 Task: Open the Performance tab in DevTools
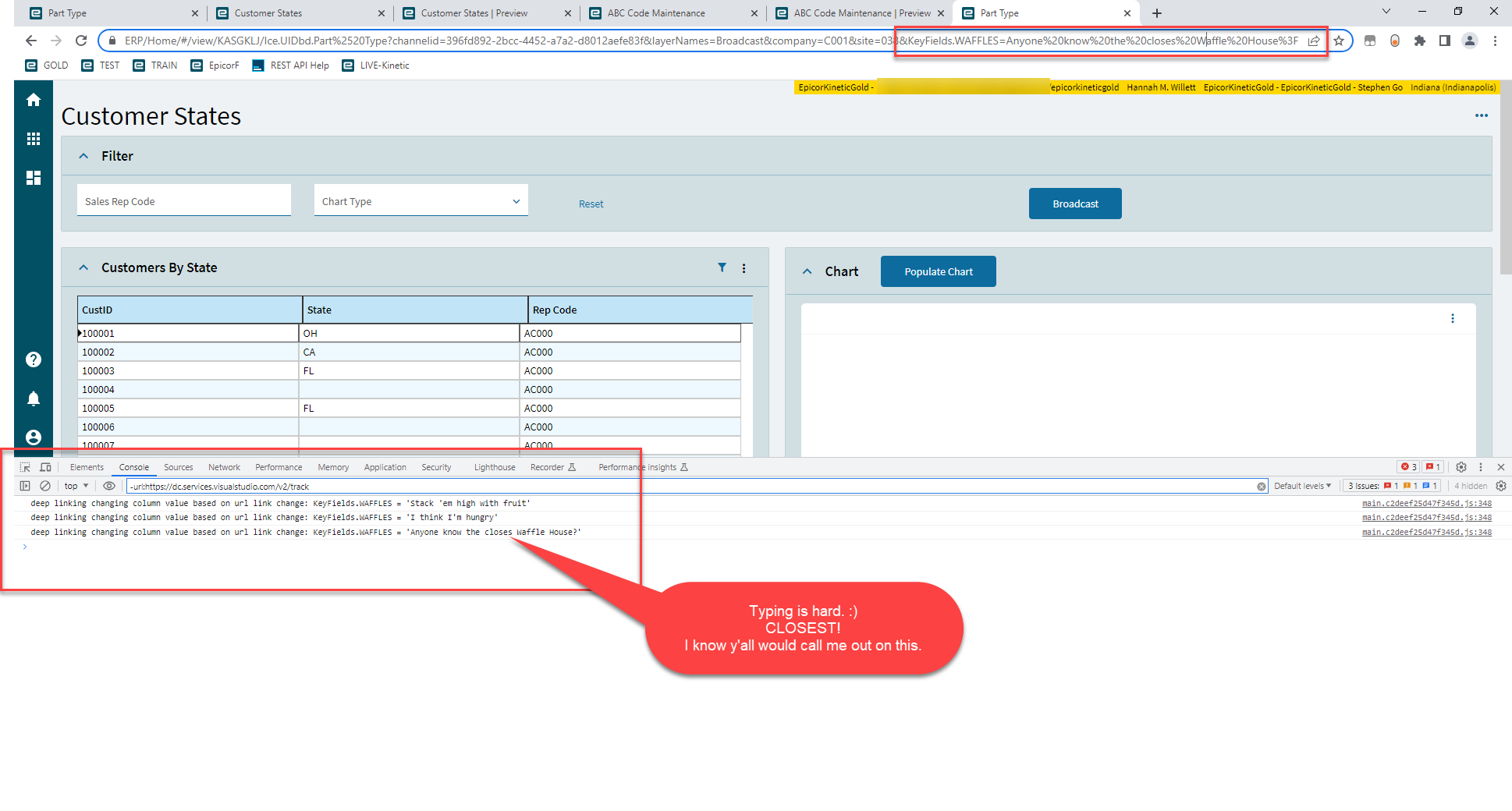279,467
